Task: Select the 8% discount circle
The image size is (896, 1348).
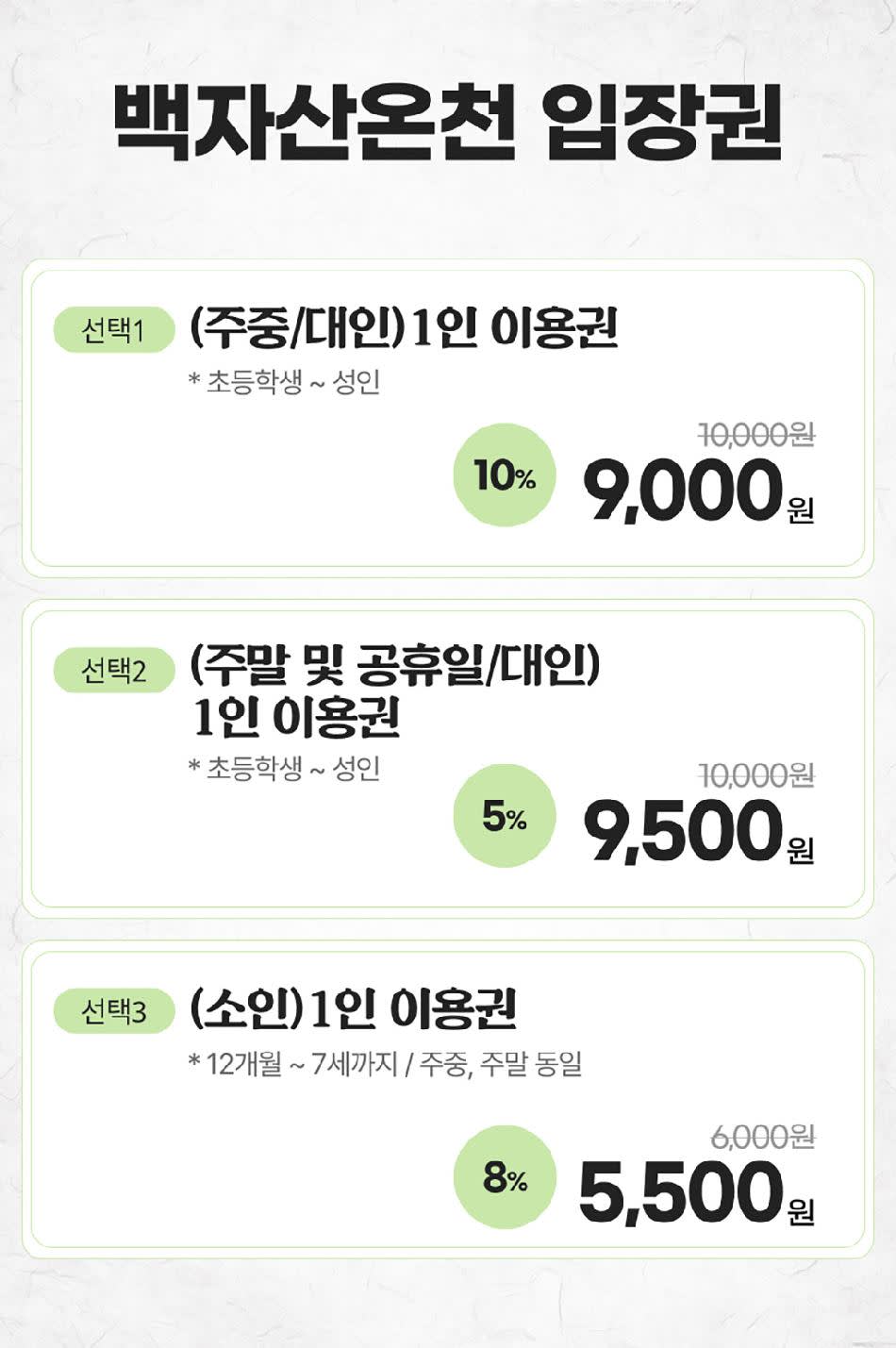Action: point(505,1177)
